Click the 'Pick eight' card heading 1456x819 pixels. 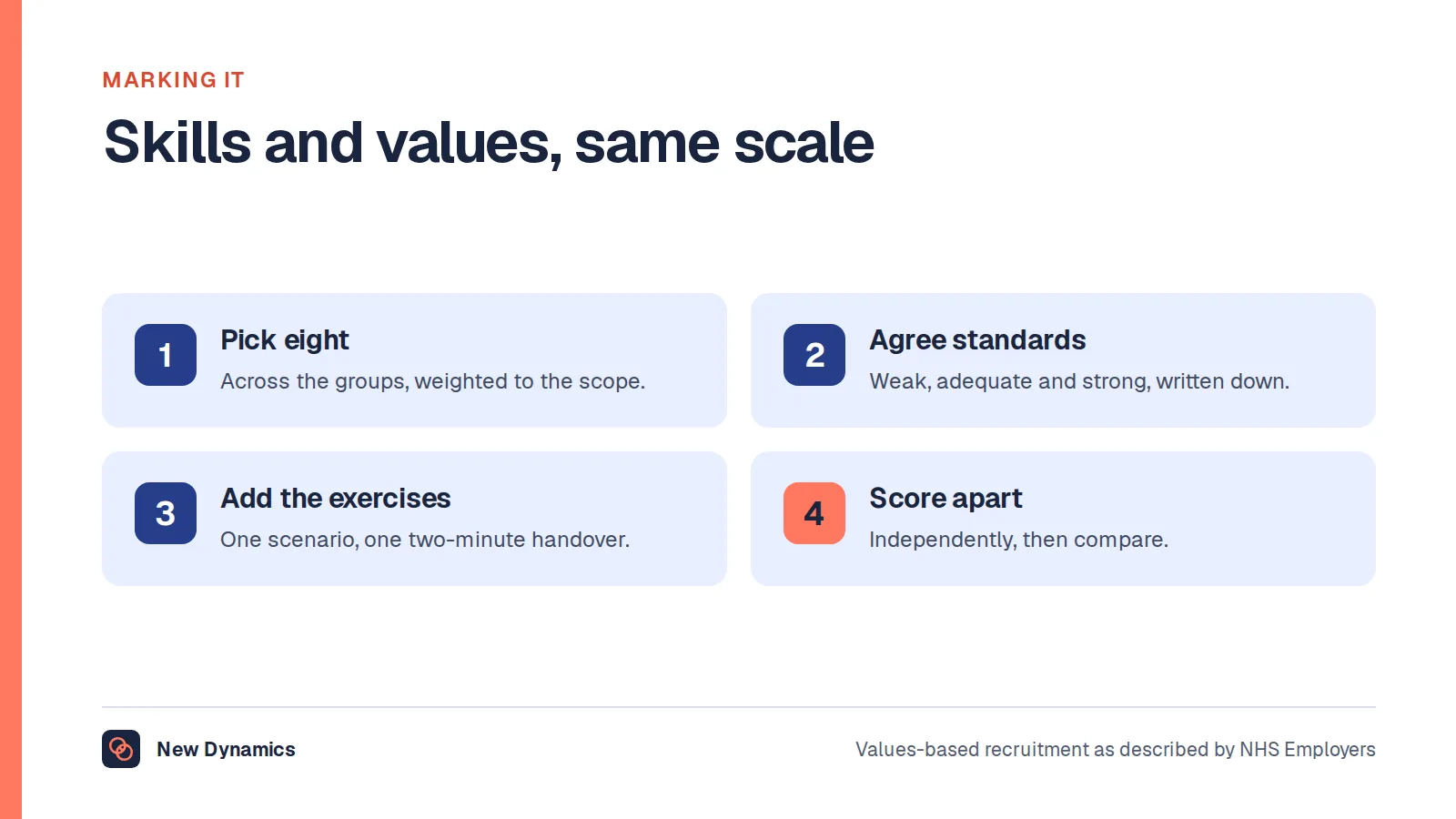[x=285, y=340]
